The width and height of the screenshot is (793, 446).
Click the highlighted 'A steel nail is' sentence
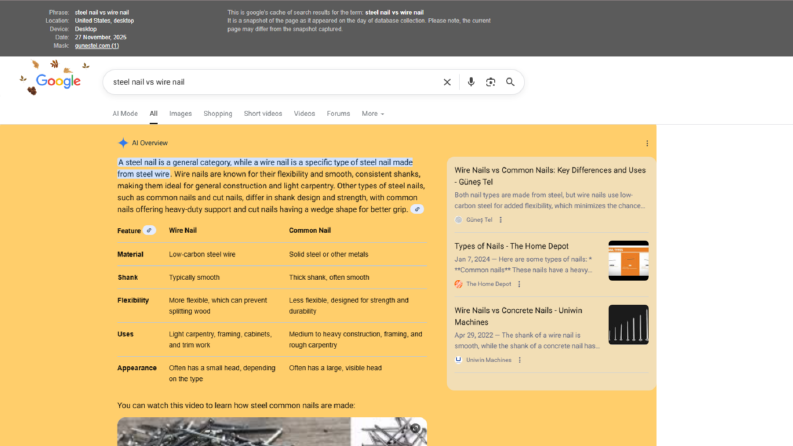tap(265, 168)
